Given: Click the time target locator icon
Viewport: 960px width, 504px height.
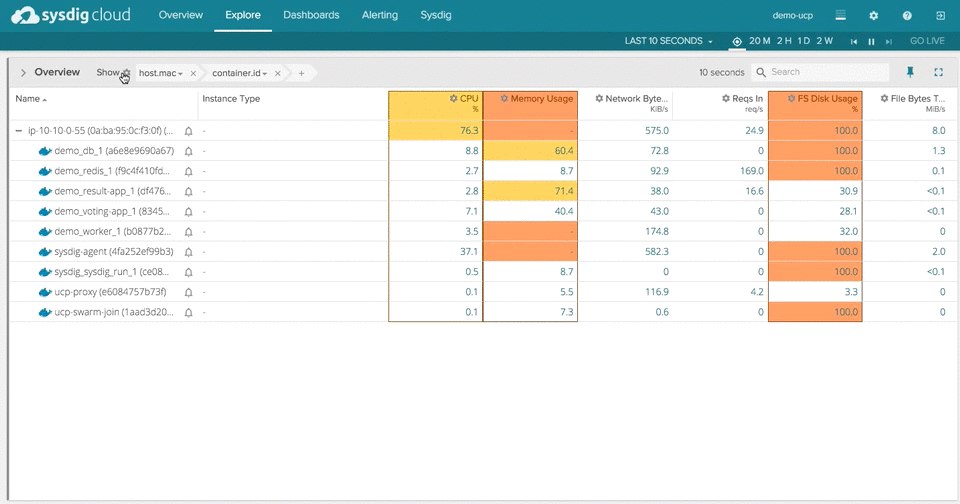Looking at the screenshot, I should tap(737, 41).
